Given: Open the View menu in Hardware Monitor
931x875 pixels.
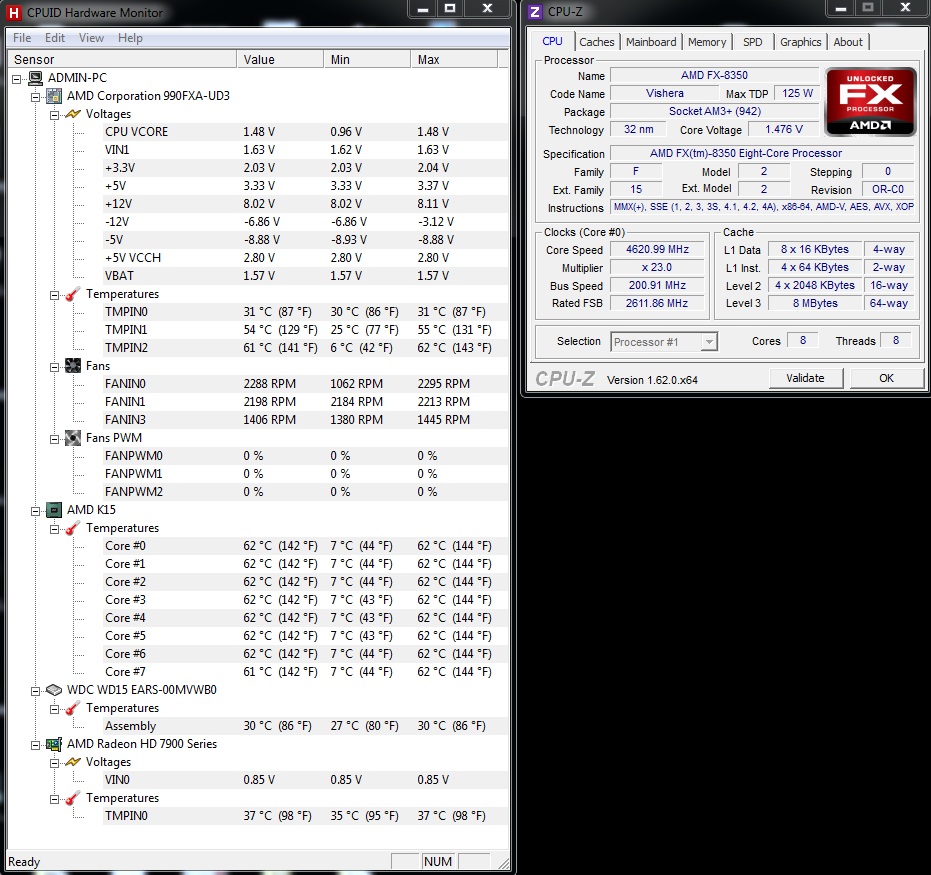Looking at the screenshot, I should pyautogui.click(x=91, y=38).
